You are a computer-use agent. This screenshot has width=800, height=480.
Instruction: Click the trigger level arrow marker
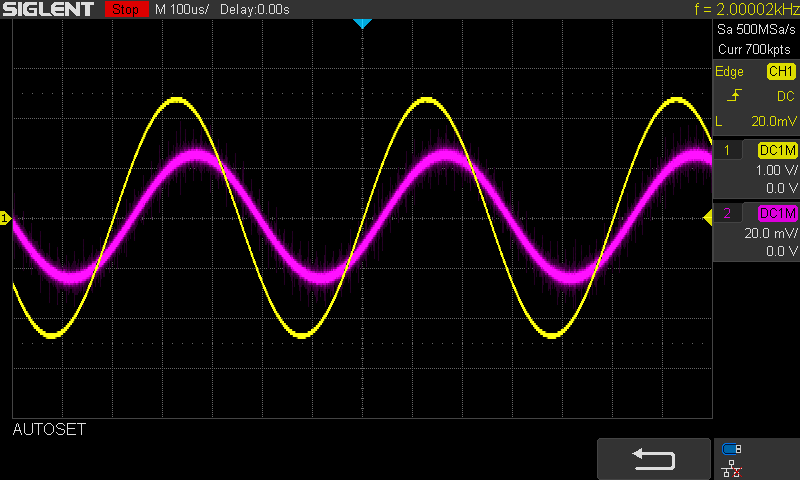click(x=708, y=218)
